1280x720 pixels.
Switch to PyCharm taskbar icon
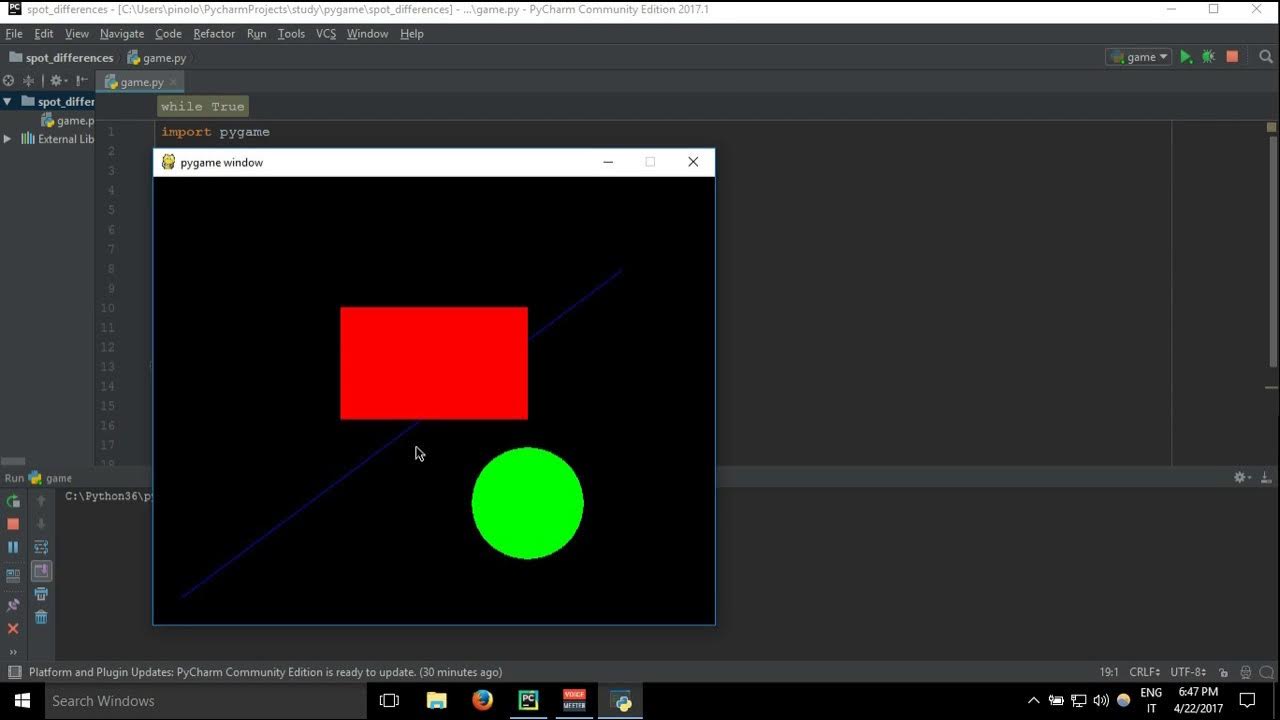pyautogui.click(x=528, y=701)
